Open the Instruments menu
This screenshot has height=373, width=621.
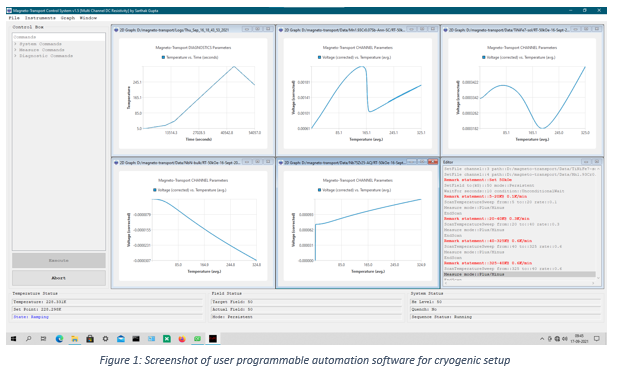pos(40,18)
